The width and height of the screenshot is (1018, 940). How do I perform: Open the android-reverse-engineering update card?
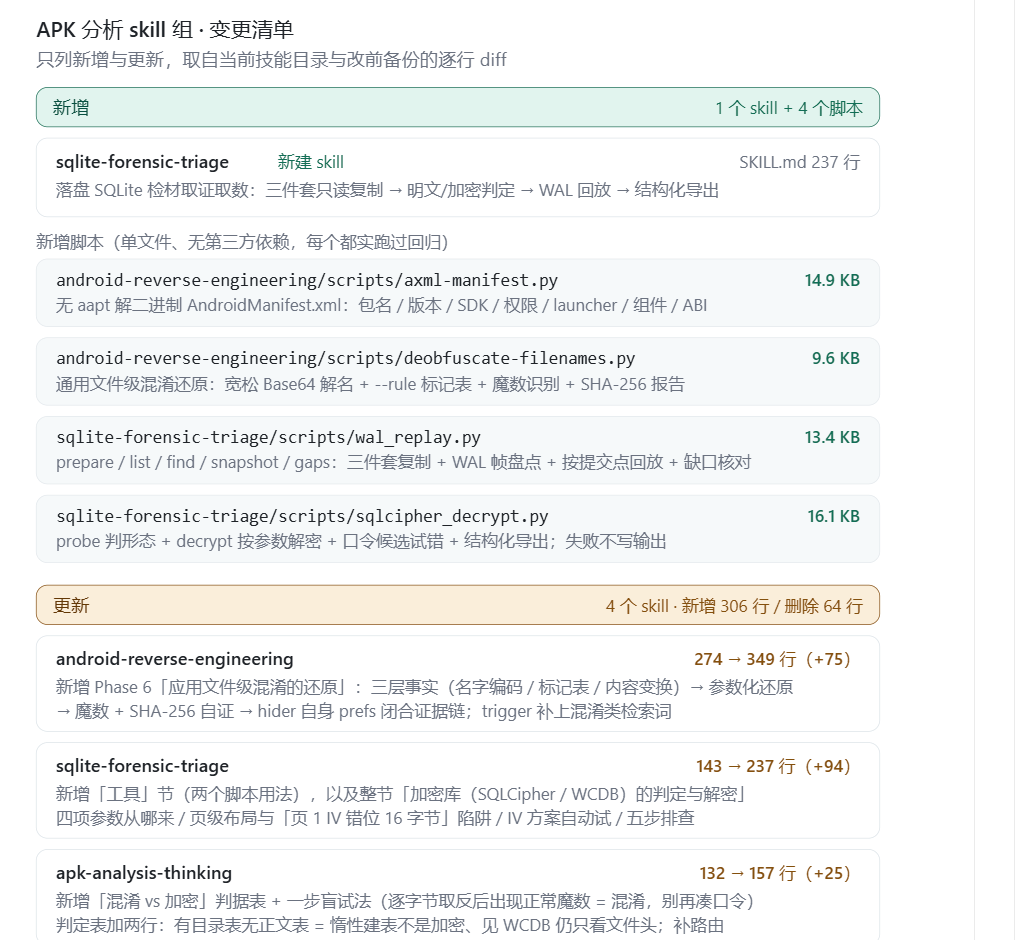(x=458, y=684)
